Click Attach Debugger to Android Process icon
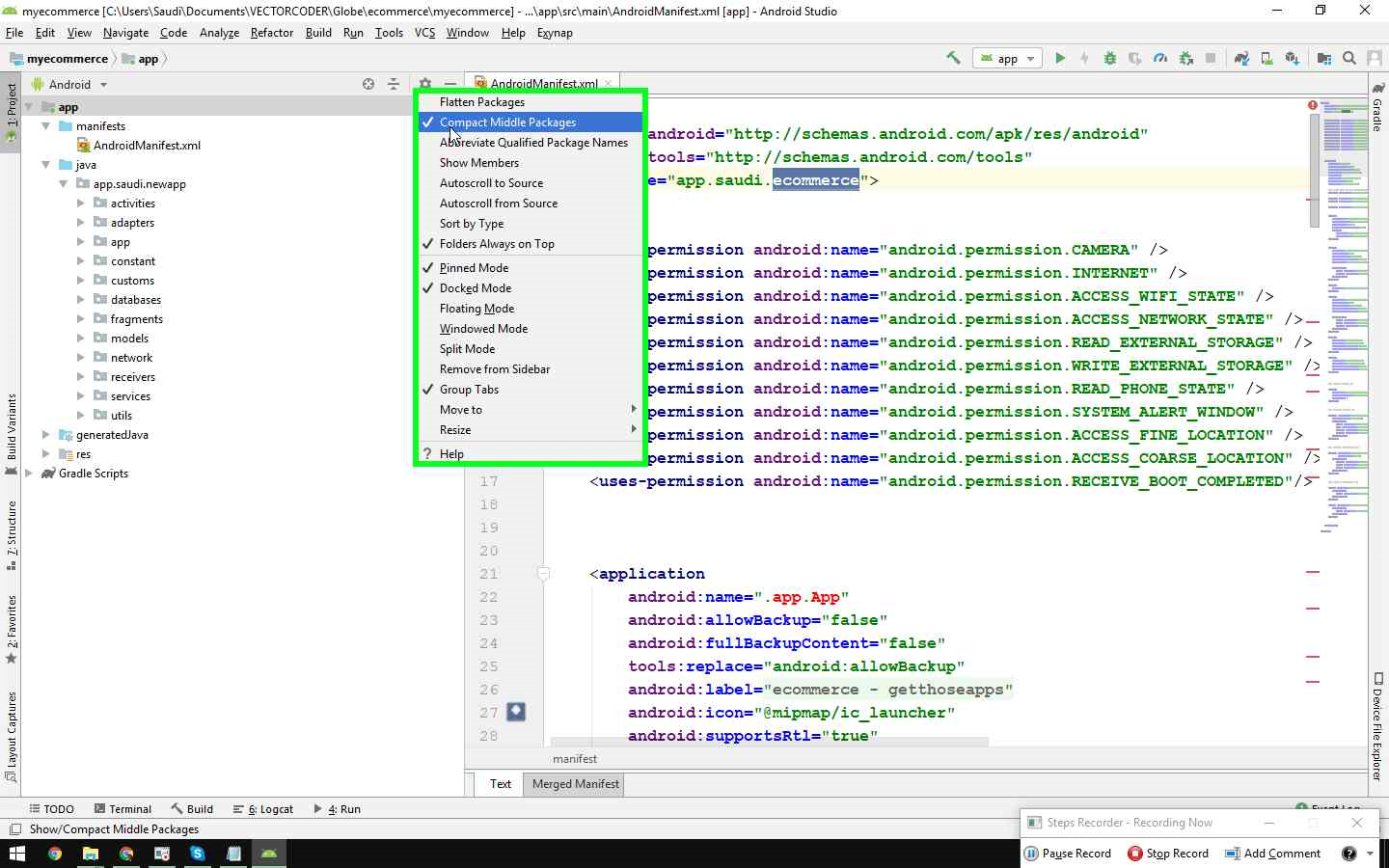This screenshot has width=1389, height=868. tap(1185, 58)
